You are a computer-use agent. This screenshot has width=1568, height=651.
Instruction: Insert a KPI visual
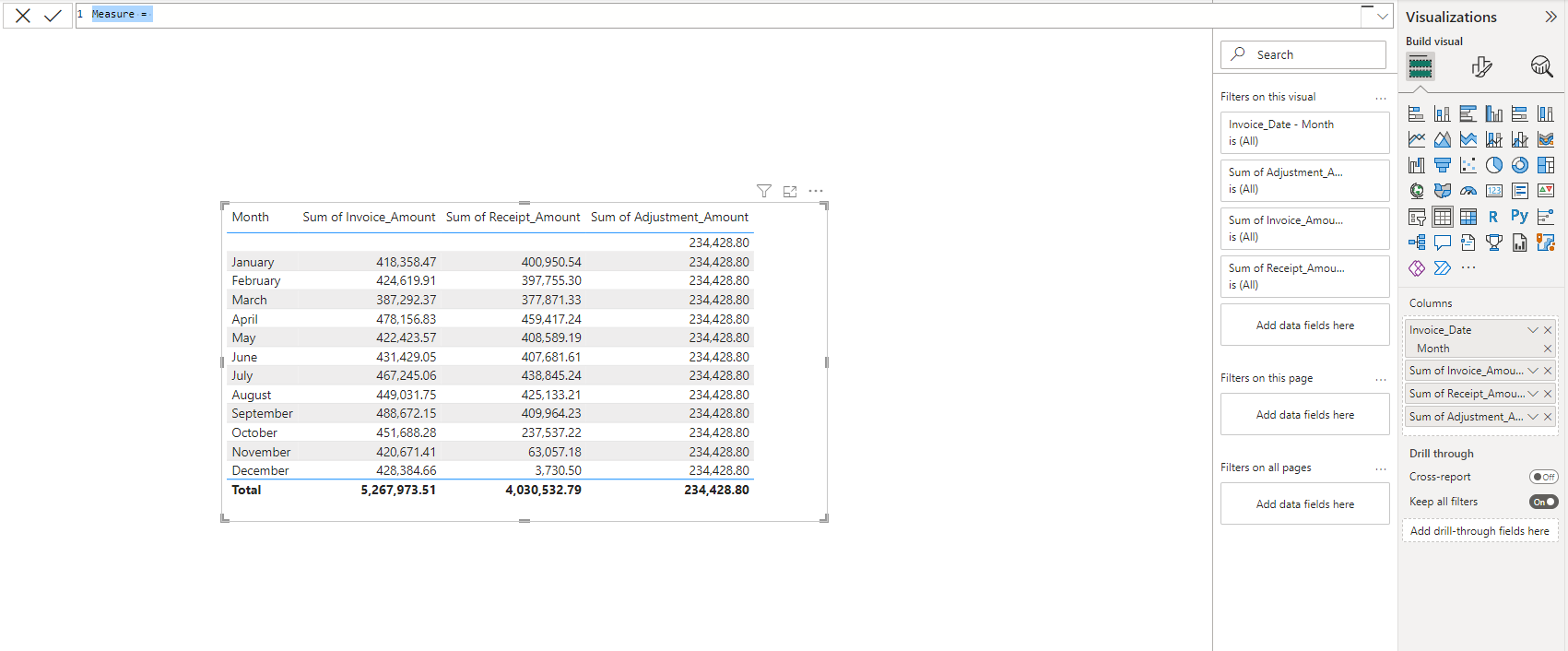click(x=1546, y=191)
